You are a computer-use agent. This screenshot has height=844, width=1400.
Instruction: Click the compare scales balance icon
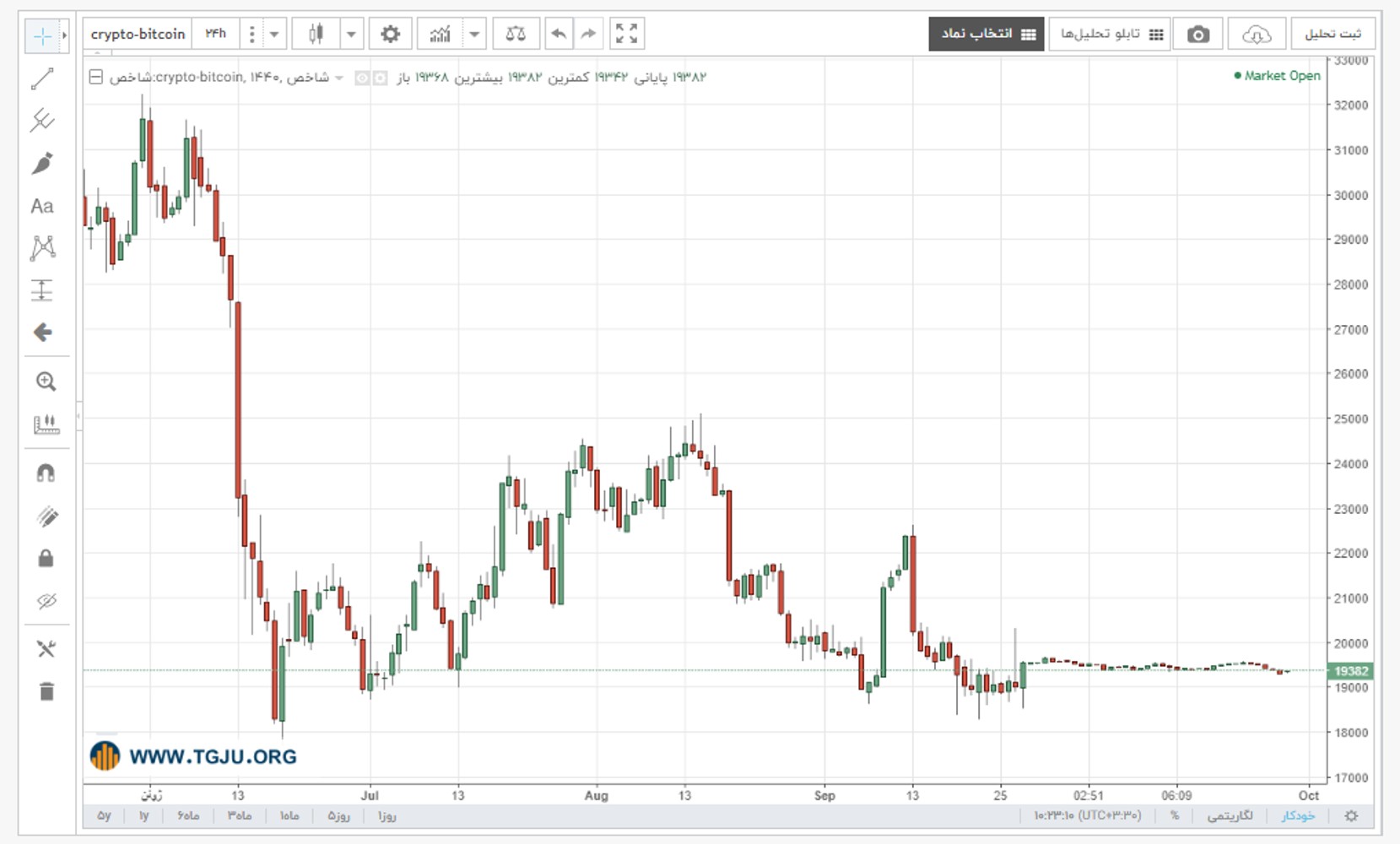[x=516, y=34]
